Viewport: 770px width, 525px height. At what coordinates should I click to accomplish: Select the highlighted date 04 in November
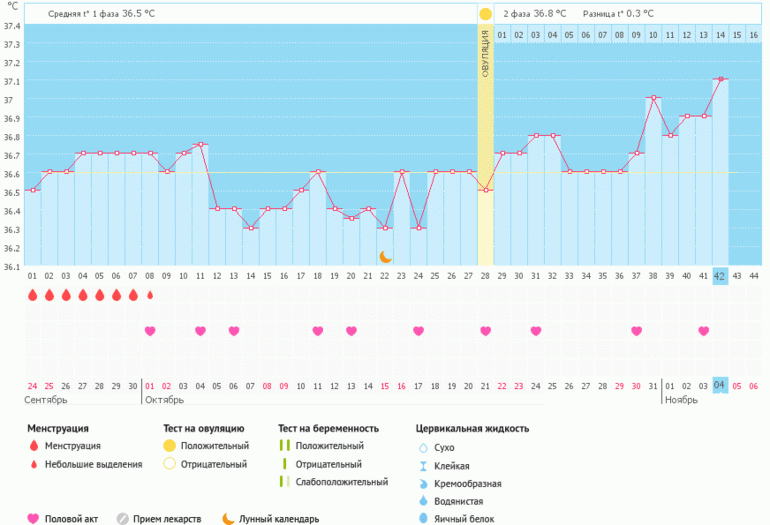click(x=720, y=385)
